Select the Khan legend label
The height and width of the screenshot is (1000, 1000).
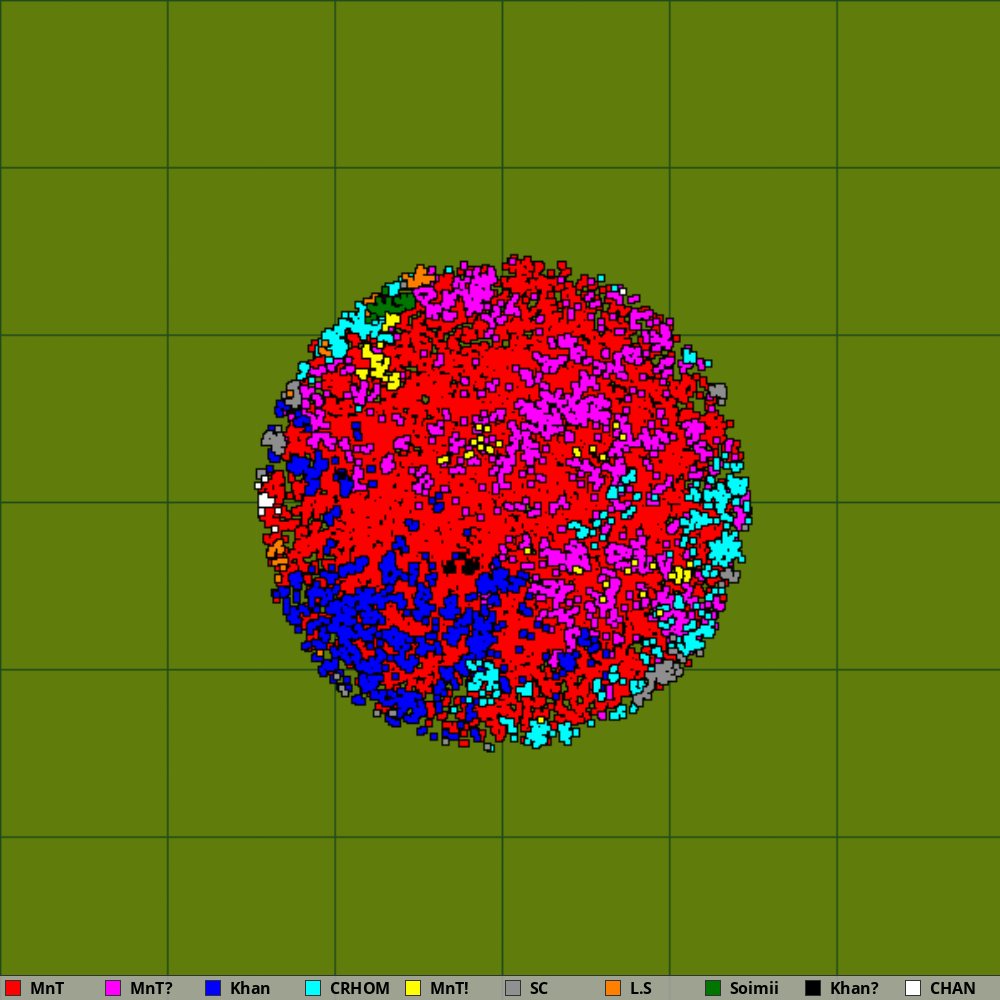point(250,989)
